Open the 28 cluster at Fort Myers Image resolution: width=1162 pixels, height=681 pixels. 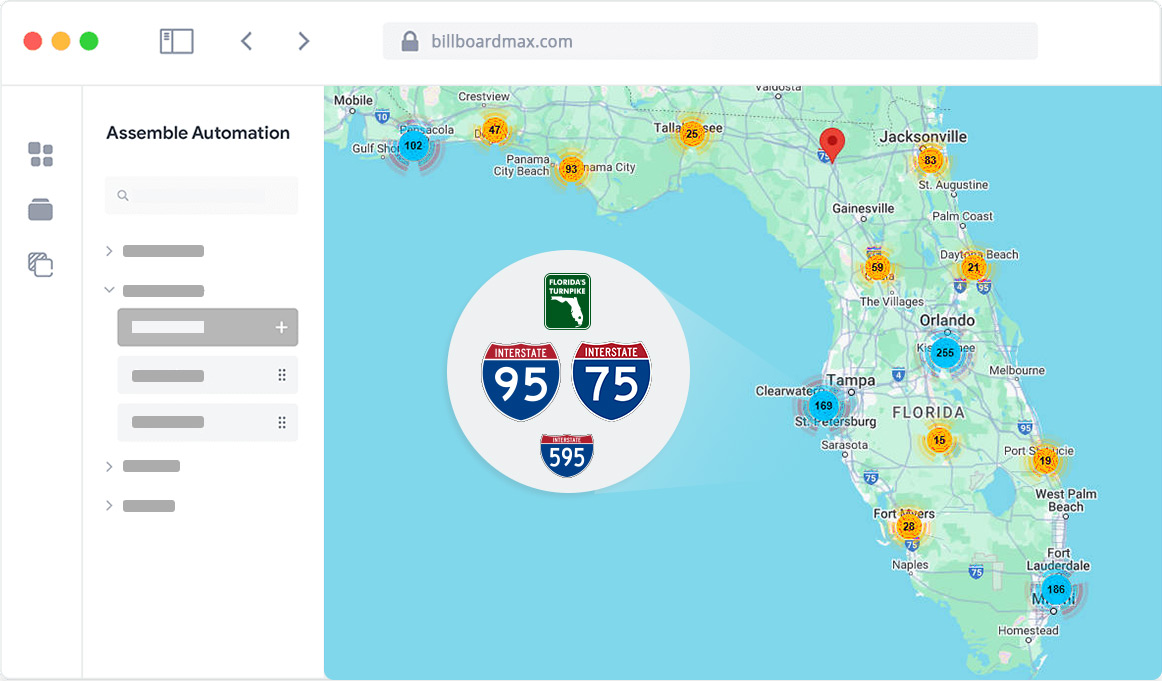click(909, 526)
